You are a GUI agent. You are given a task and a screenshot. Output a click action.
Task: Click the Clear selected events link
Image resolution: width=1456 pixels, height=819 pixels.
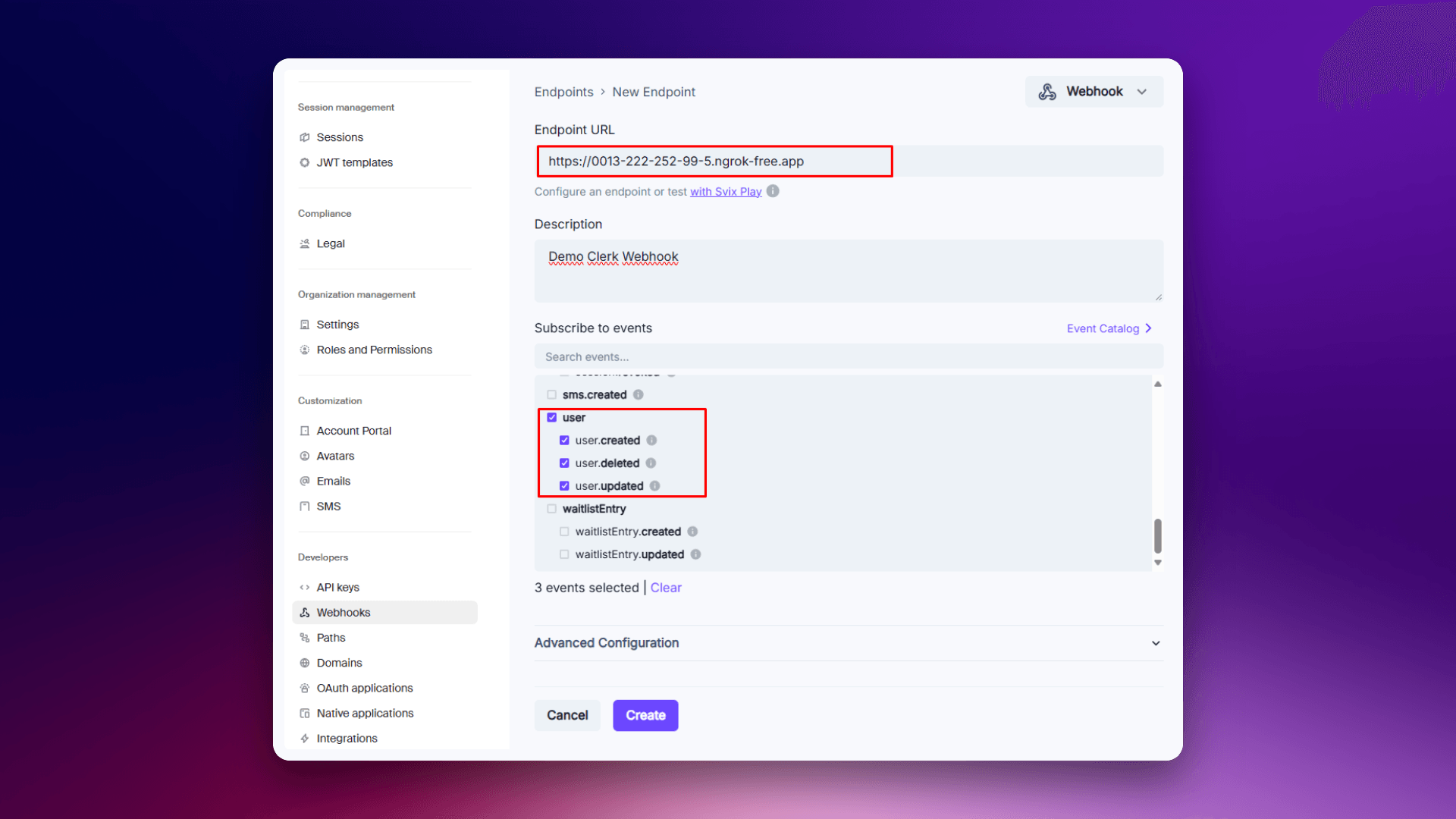click(x=666, y=588)
